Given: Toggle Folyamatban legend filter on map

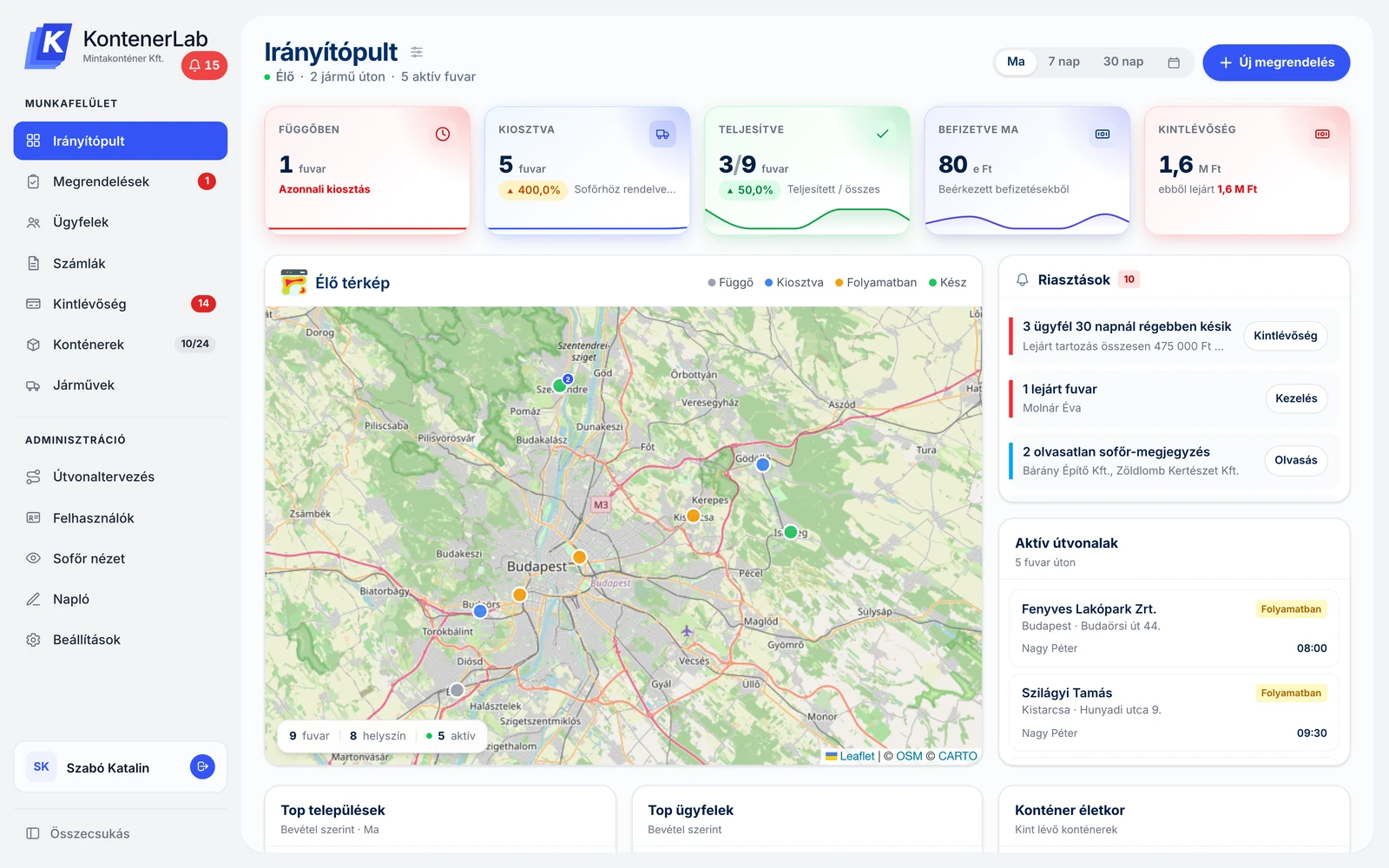Looking at the screenshot, I should 875,283.
